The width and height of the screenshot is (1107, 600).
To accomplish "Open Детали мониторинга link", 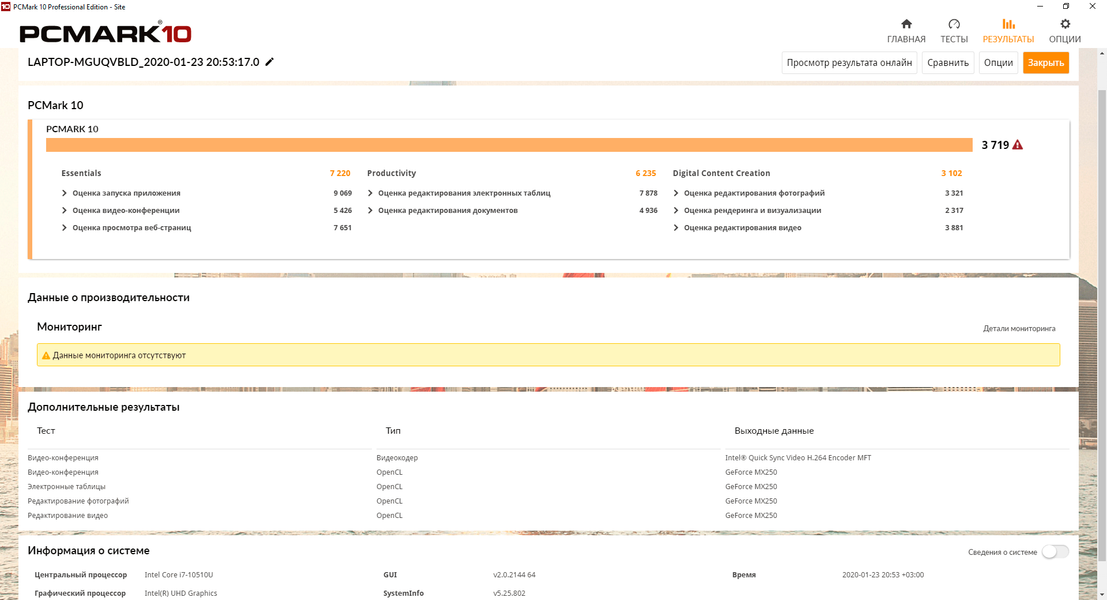I will tap(1019, 328).
